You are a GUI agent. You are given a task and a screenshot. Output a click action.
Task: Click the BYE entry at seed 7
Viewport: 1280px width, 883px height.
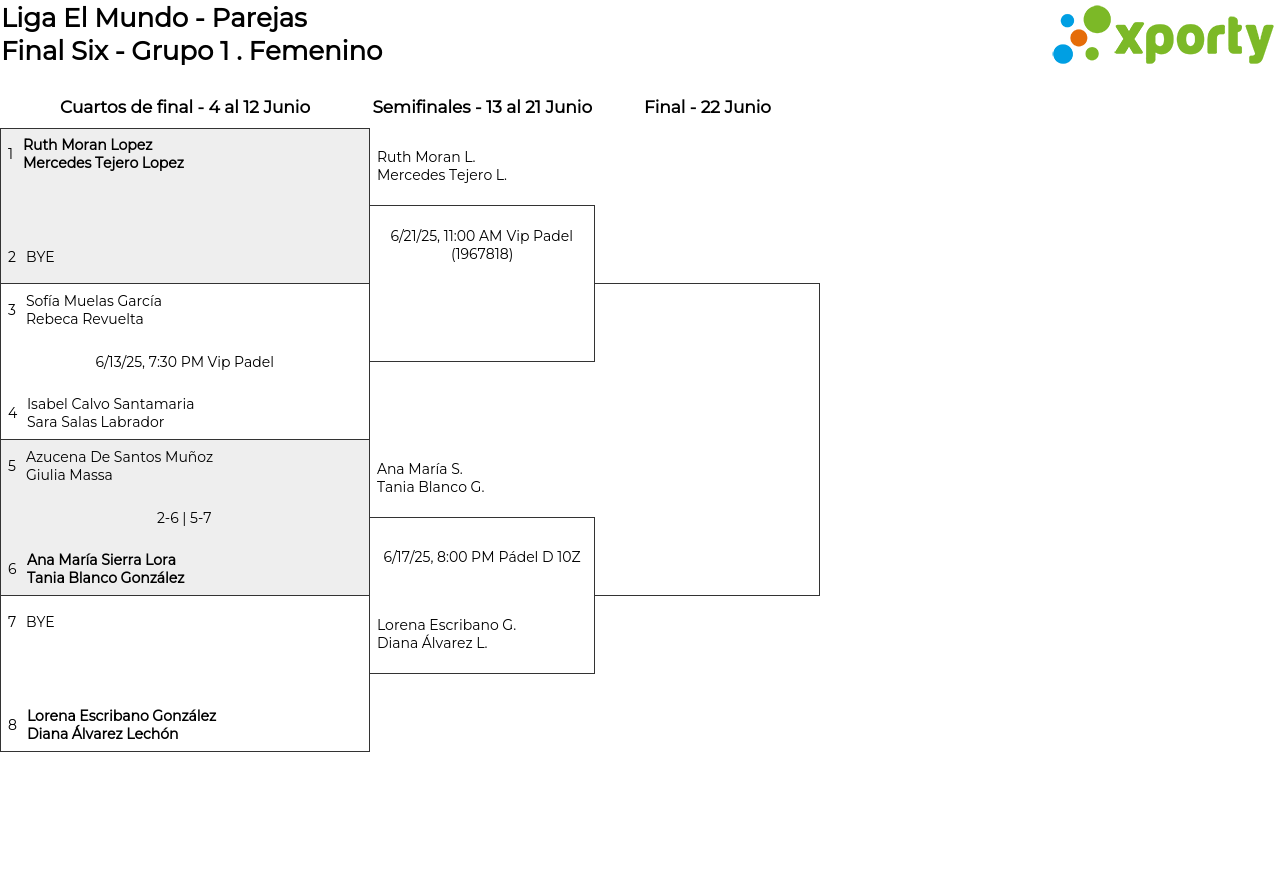40,622
